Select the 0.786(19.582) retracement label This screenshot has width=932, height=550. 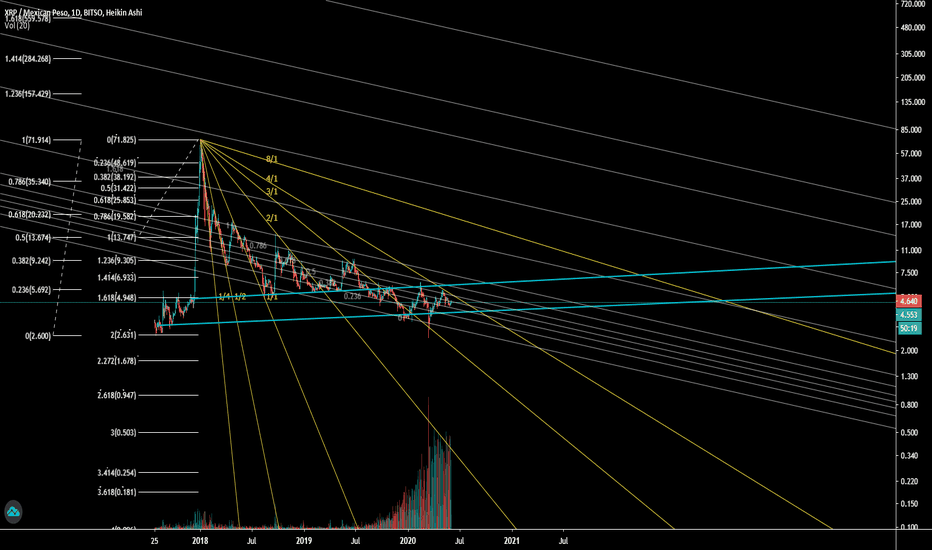coord(115,217)
